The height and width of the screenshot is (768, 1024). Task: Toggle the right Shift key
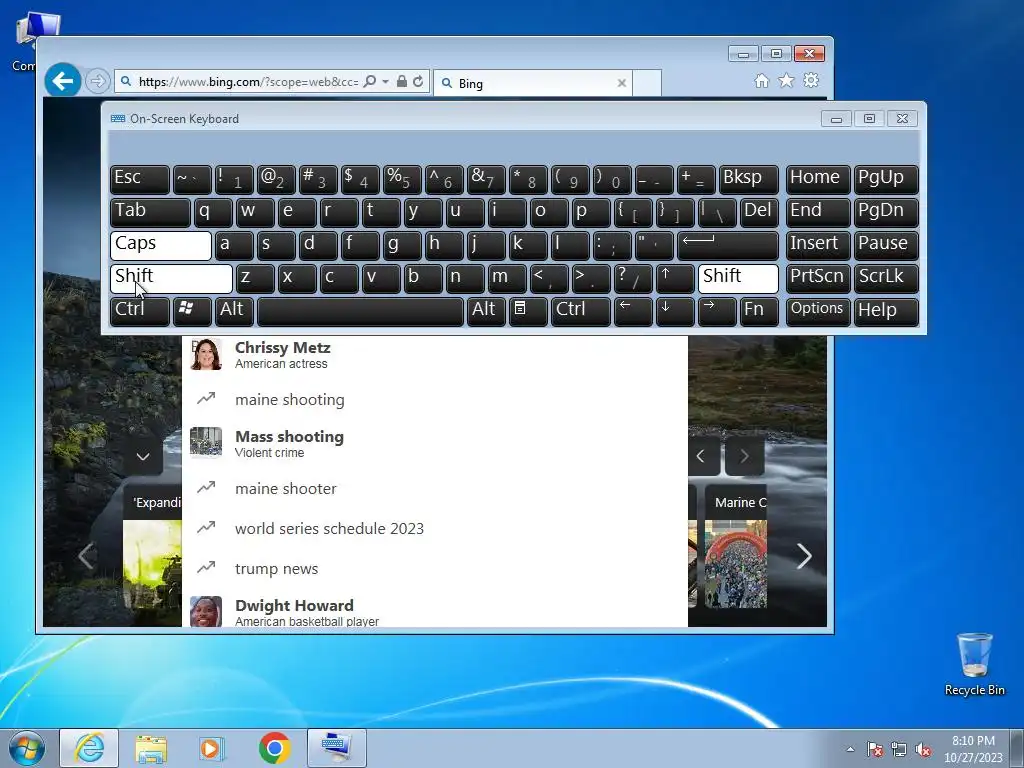pyautogui.click(x=738, y=279)
